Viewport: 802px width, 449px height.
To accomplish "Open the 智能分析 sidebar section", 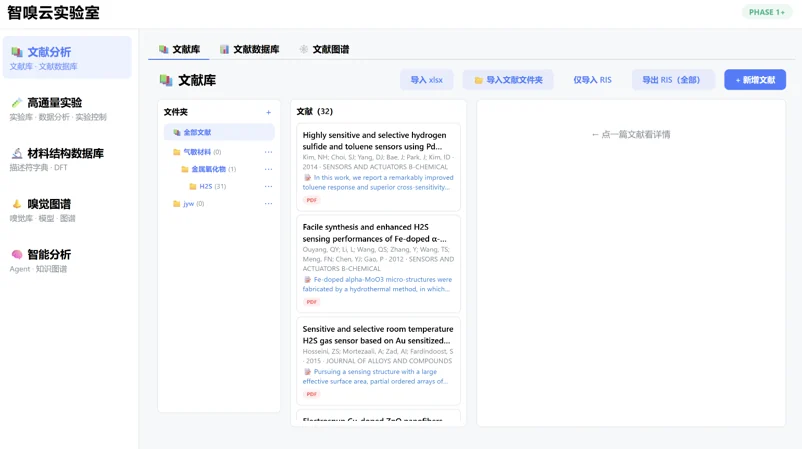I will (67, 261).
